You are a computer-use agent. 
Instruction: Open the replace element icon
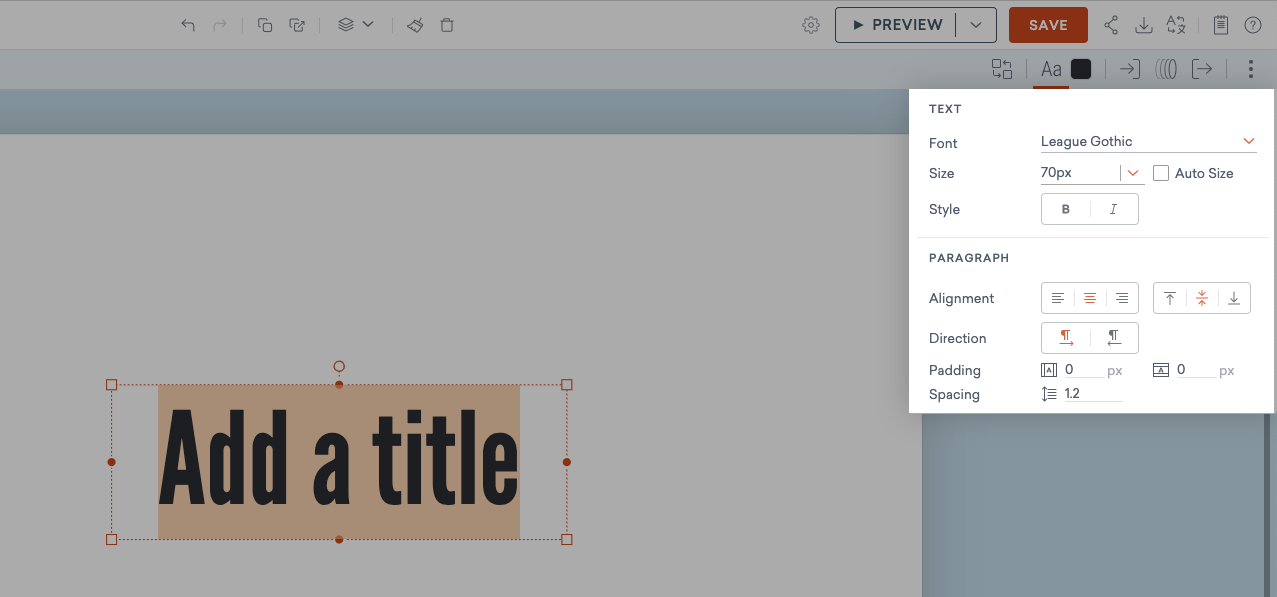click(1001, 68)
